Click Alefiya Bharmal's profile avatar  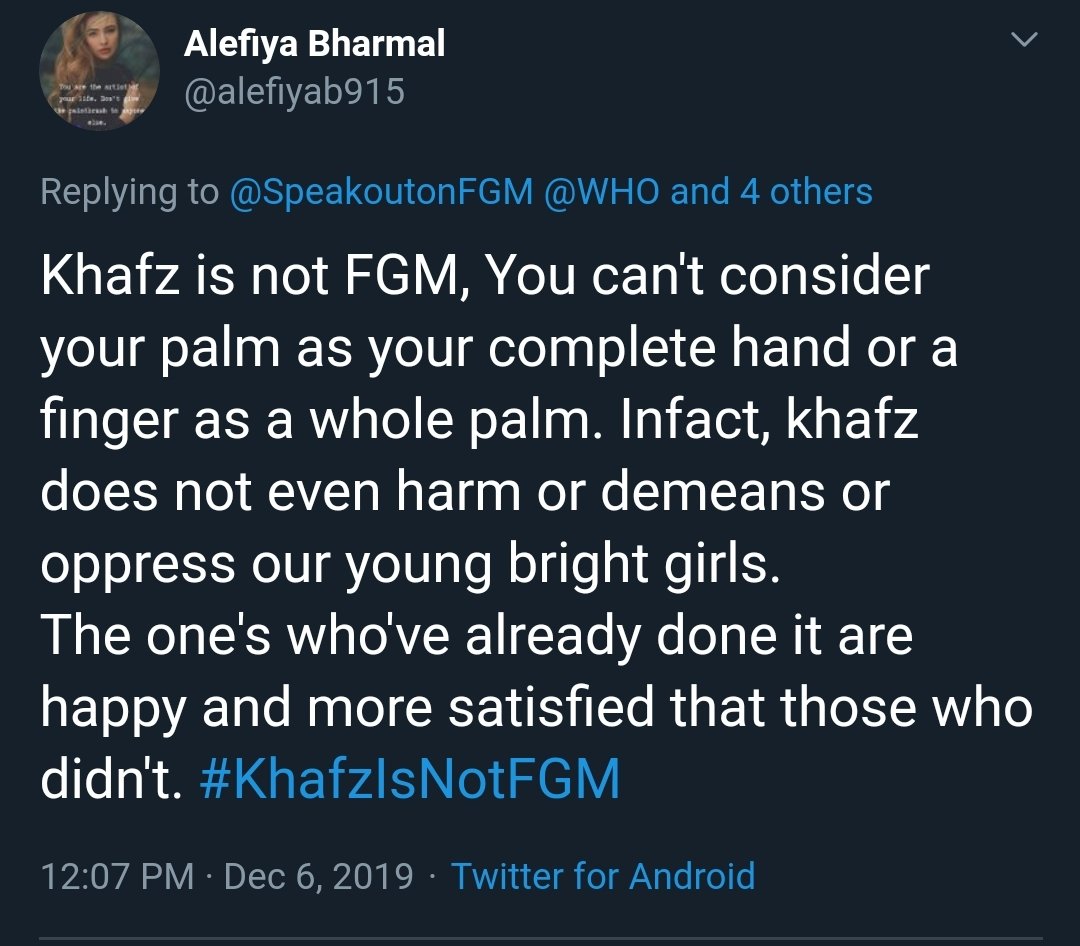click(x=99, y=72)
